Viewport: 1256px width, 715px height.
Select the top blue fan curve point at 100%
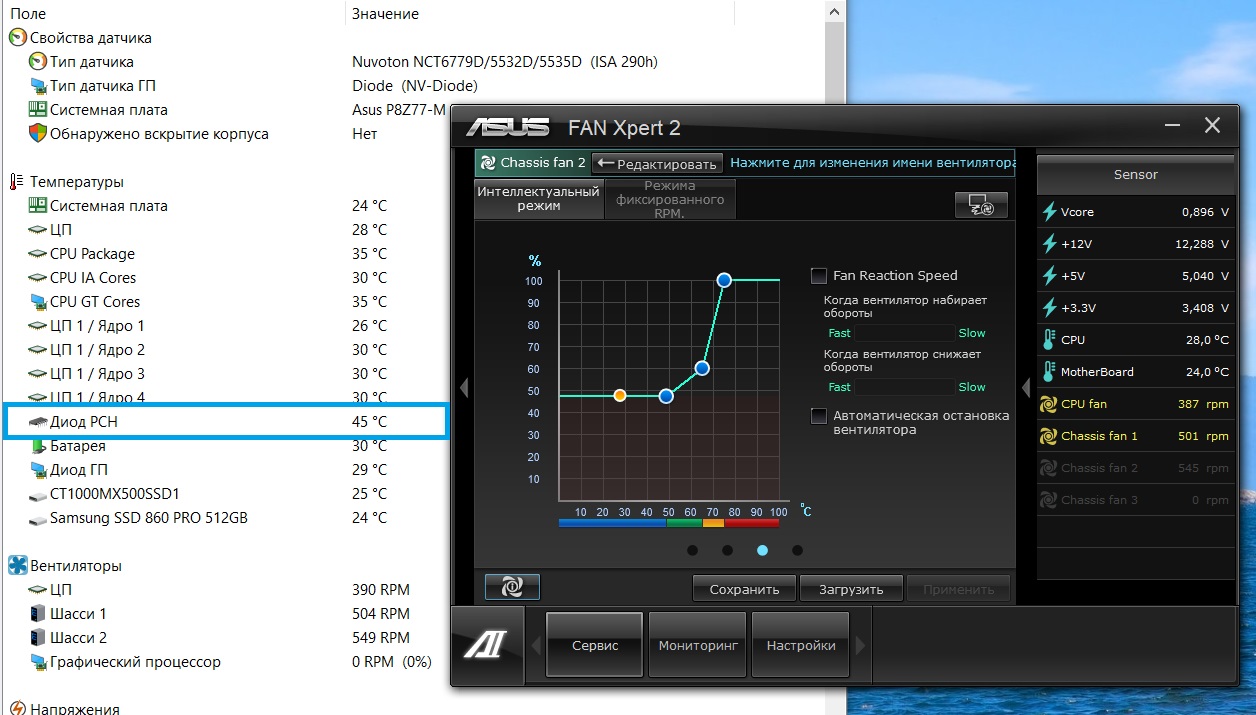coord(724,280)
